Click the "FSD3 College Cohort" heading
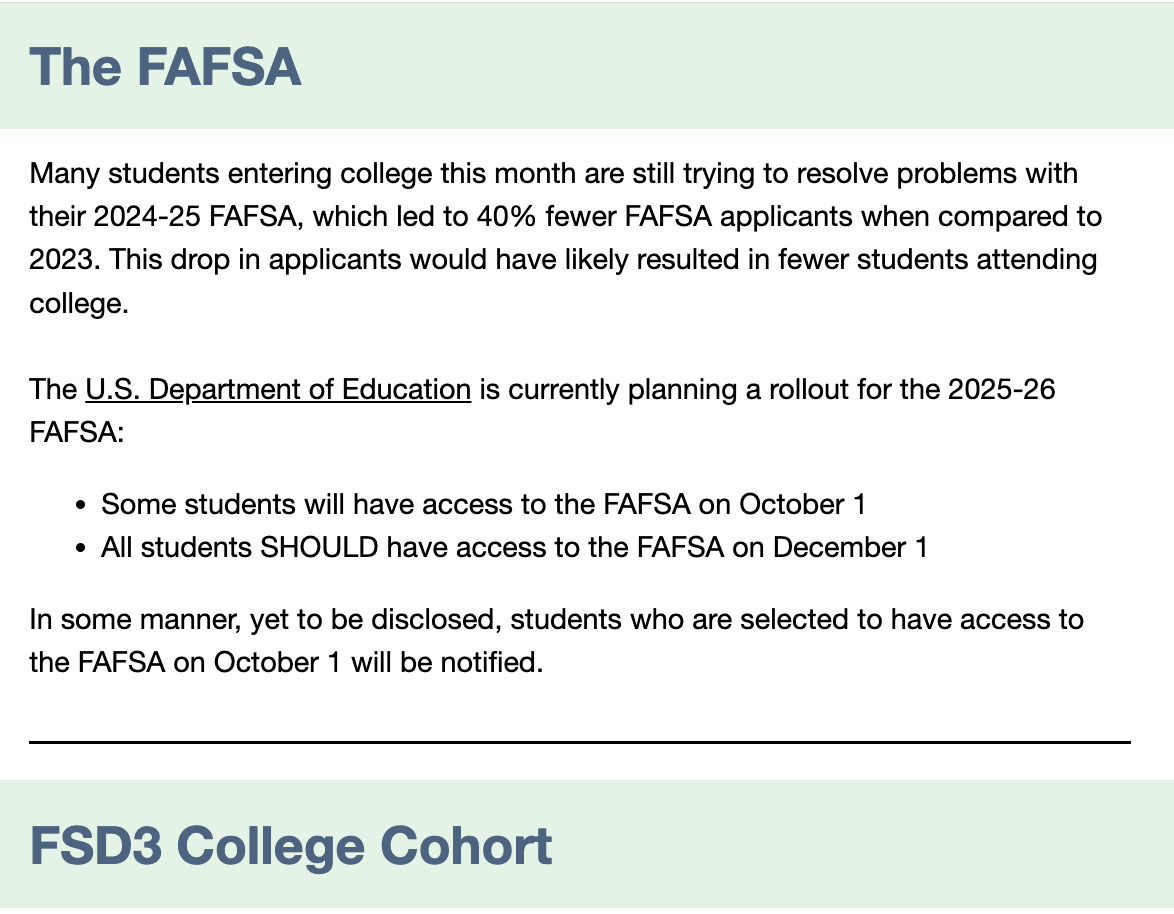This screenshot has width=1174, height=914. point(290,846)
